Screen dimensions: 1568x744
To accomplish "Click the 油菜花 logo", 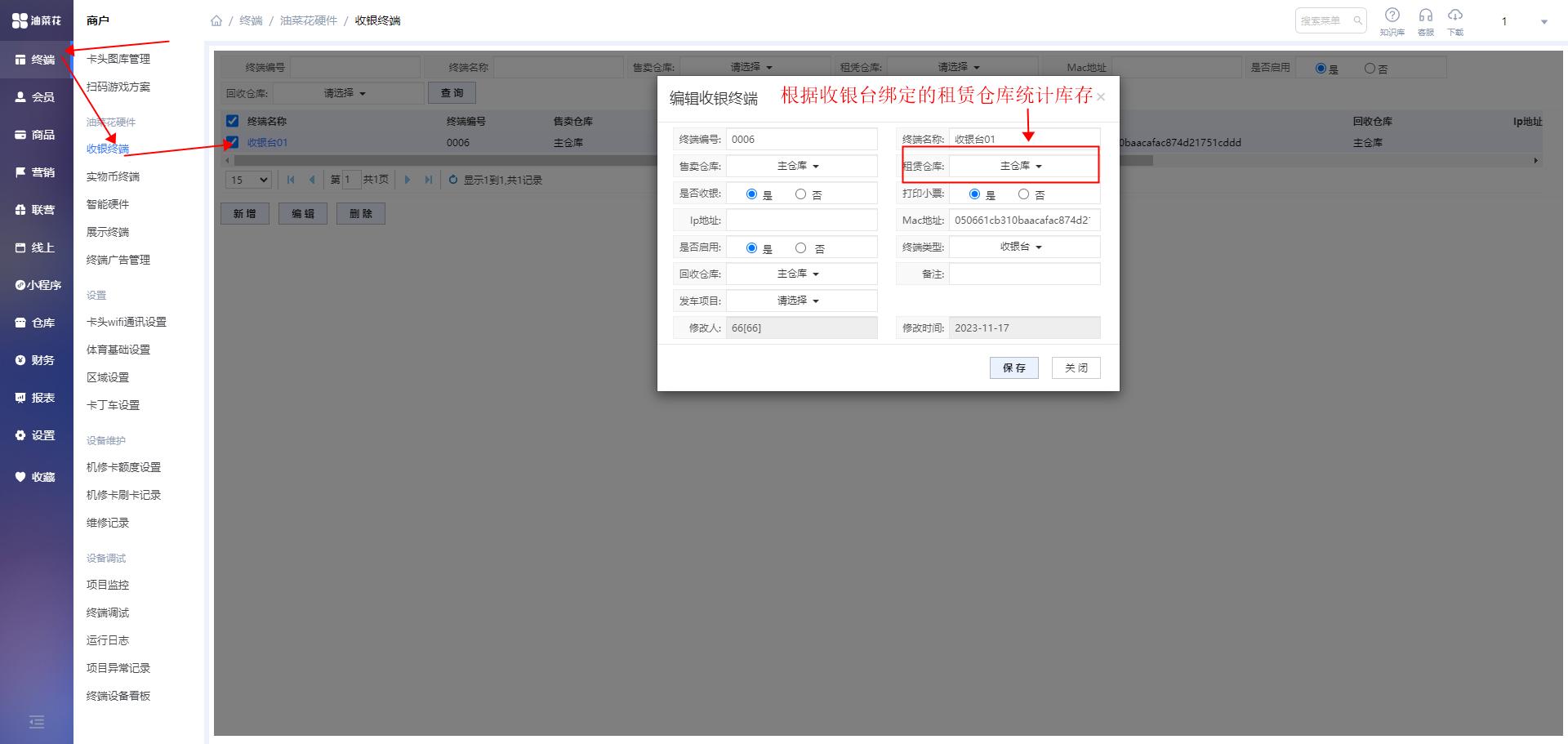I will point(37,20).
